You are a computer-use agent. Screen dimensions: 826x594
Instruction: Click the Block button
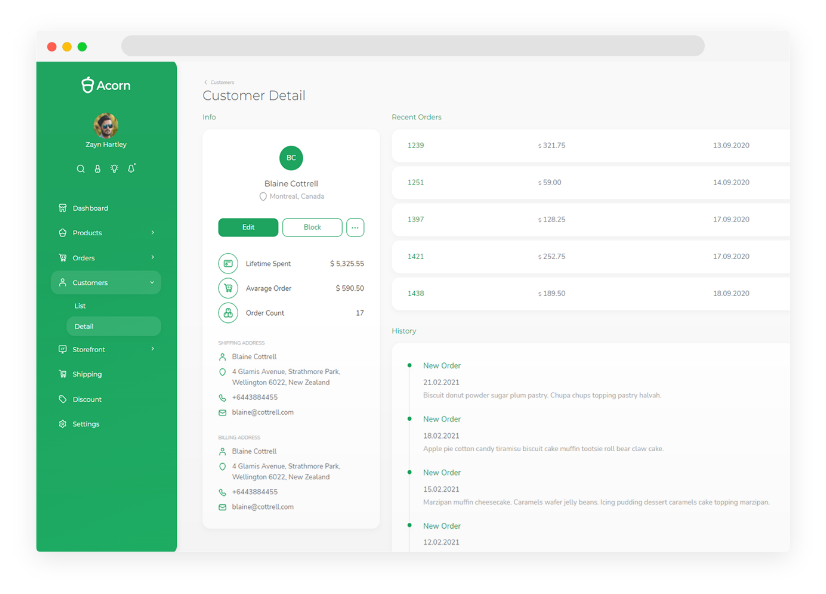[312, 227]
